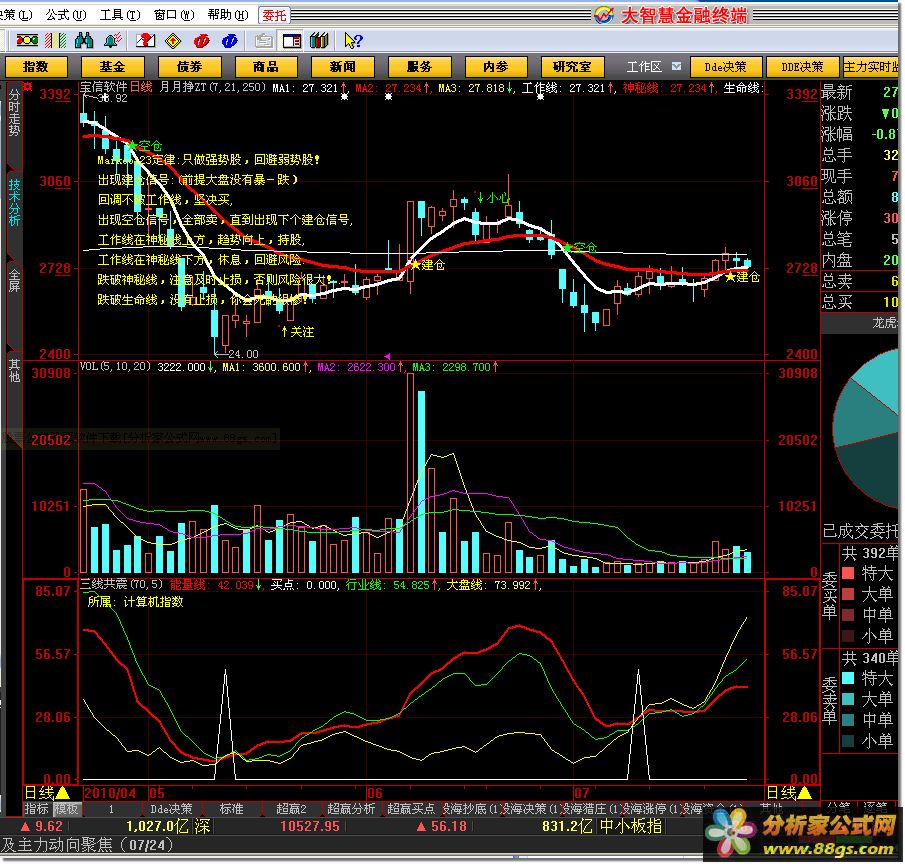Click the 大智慧 logo icon in the title bar
This screenshot has width=905, height=864.
(604, 15)
